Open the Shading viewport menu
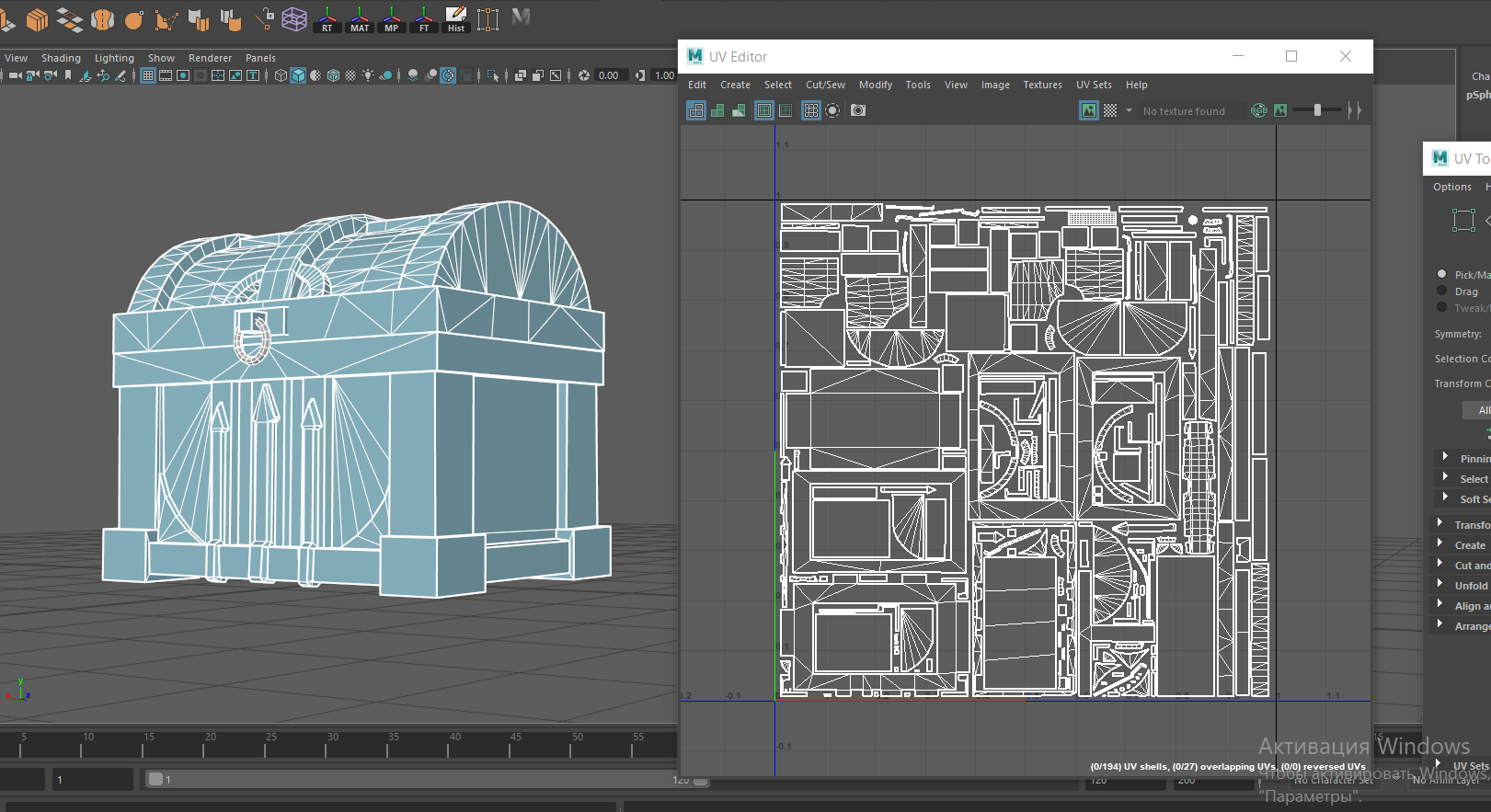Screen dimensions: 1491x812 point(61,58)
